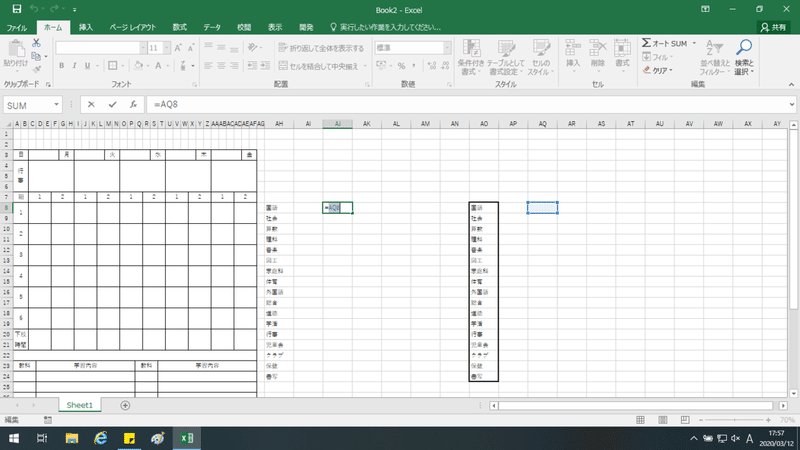The height and width of the screenshot is (450, 800).
Task: Open the font name dropdown
Action: click(143, 48)
